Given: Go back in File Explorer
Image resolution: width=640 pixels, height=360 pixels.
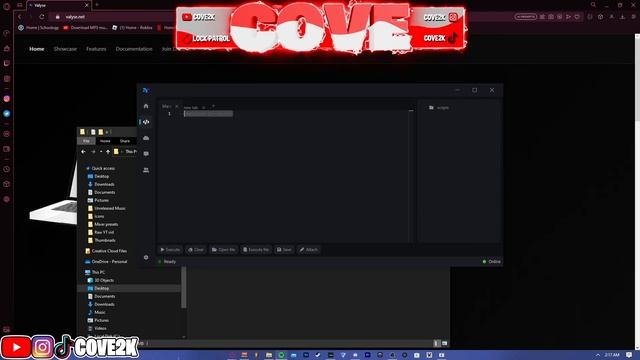Looking at the screenshot, I should point(83,152).
